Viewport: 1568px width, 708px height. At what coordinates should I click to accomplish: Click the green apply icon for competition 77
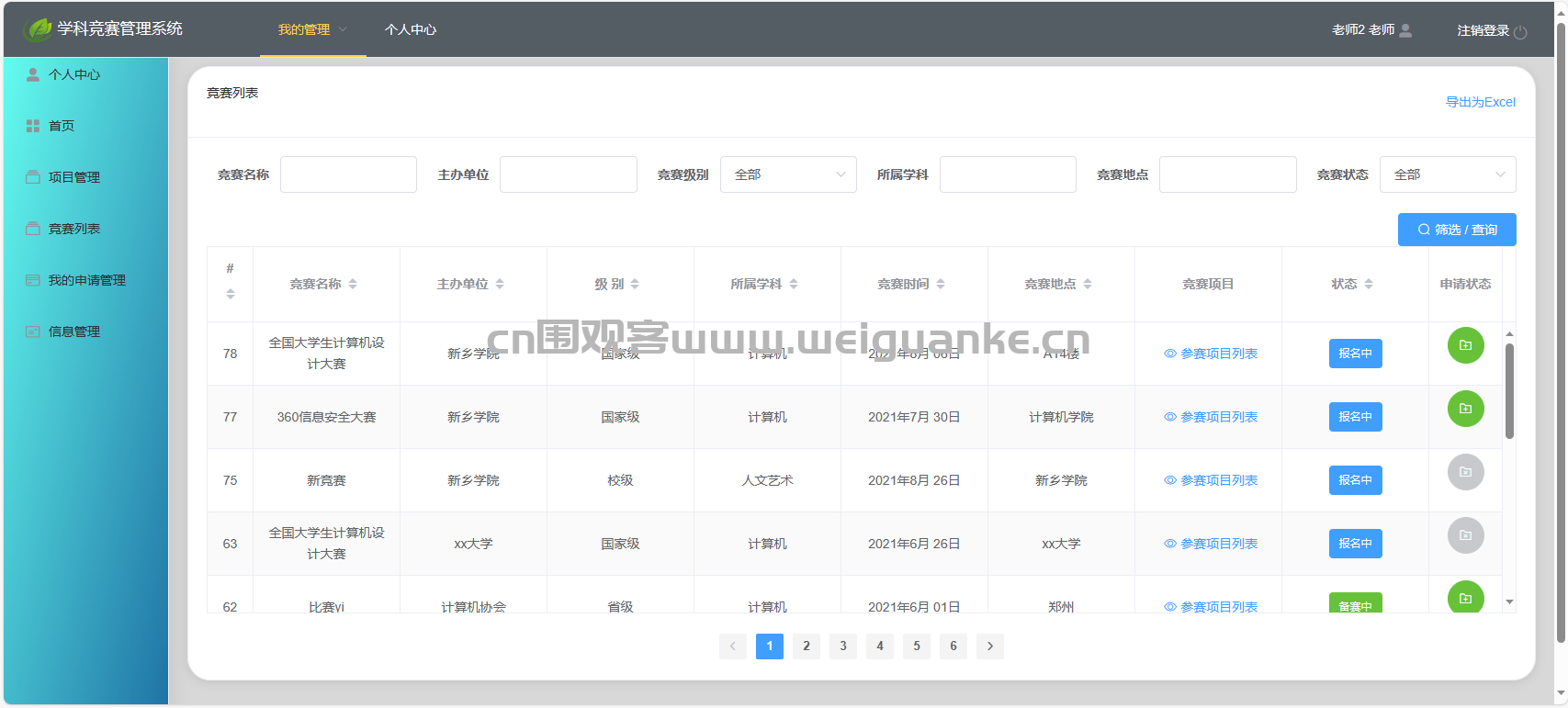coord(1465,409)
